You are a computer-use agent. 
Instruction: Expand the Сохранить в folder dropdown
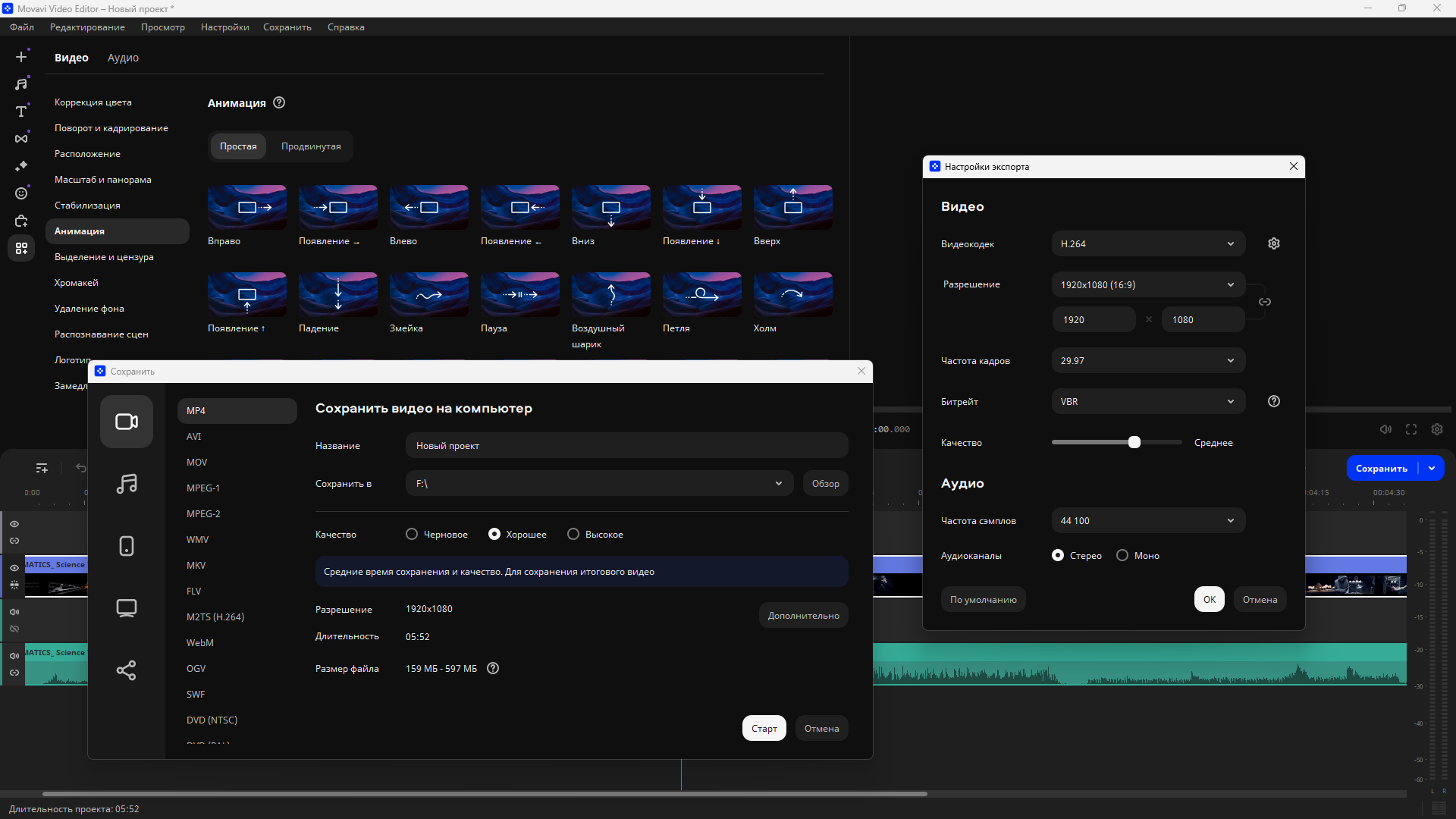tap(778, 484)
